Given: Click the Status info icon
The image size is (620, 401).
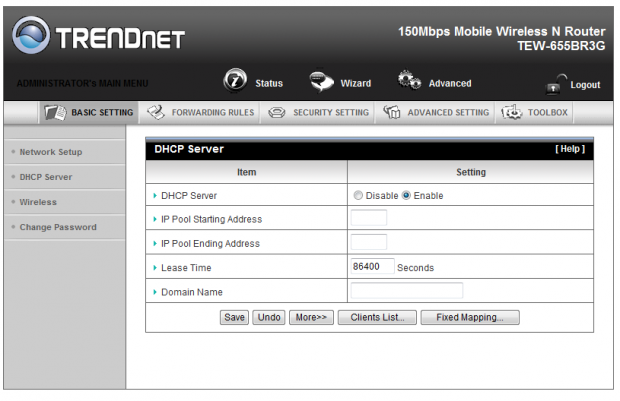Looking at the screenshot, I should click(235, 80).
